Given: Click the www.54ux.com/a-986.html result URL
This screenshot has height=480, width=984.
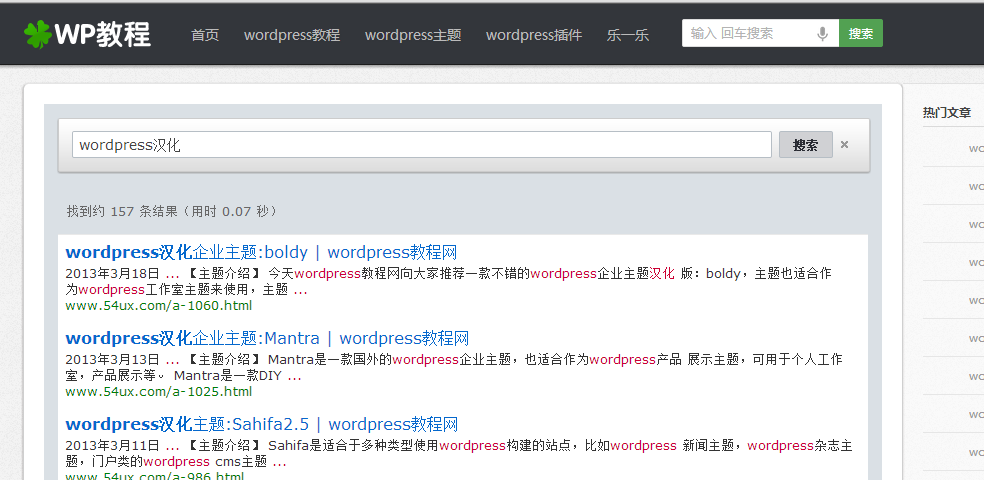Looking at the screenshot, I should point(154,476).
